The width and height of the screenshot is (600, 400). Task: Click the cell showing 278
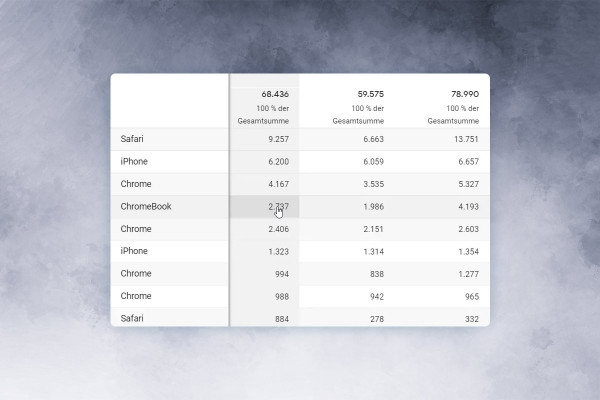(x=377, y=319)
